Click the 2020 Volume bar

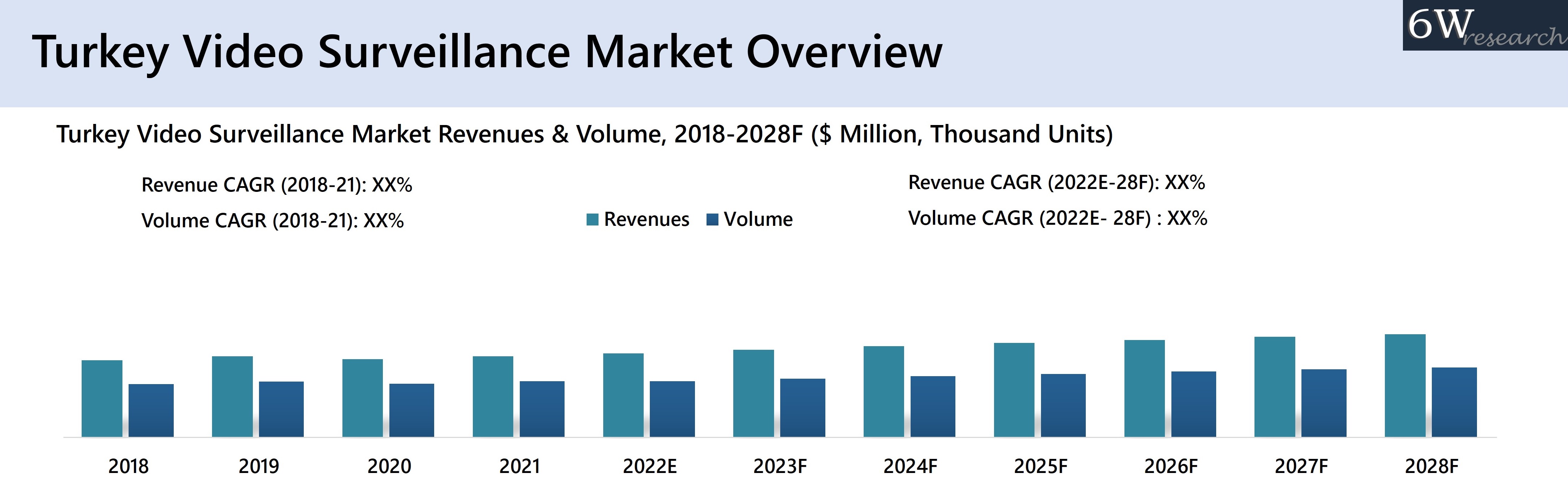411,410
